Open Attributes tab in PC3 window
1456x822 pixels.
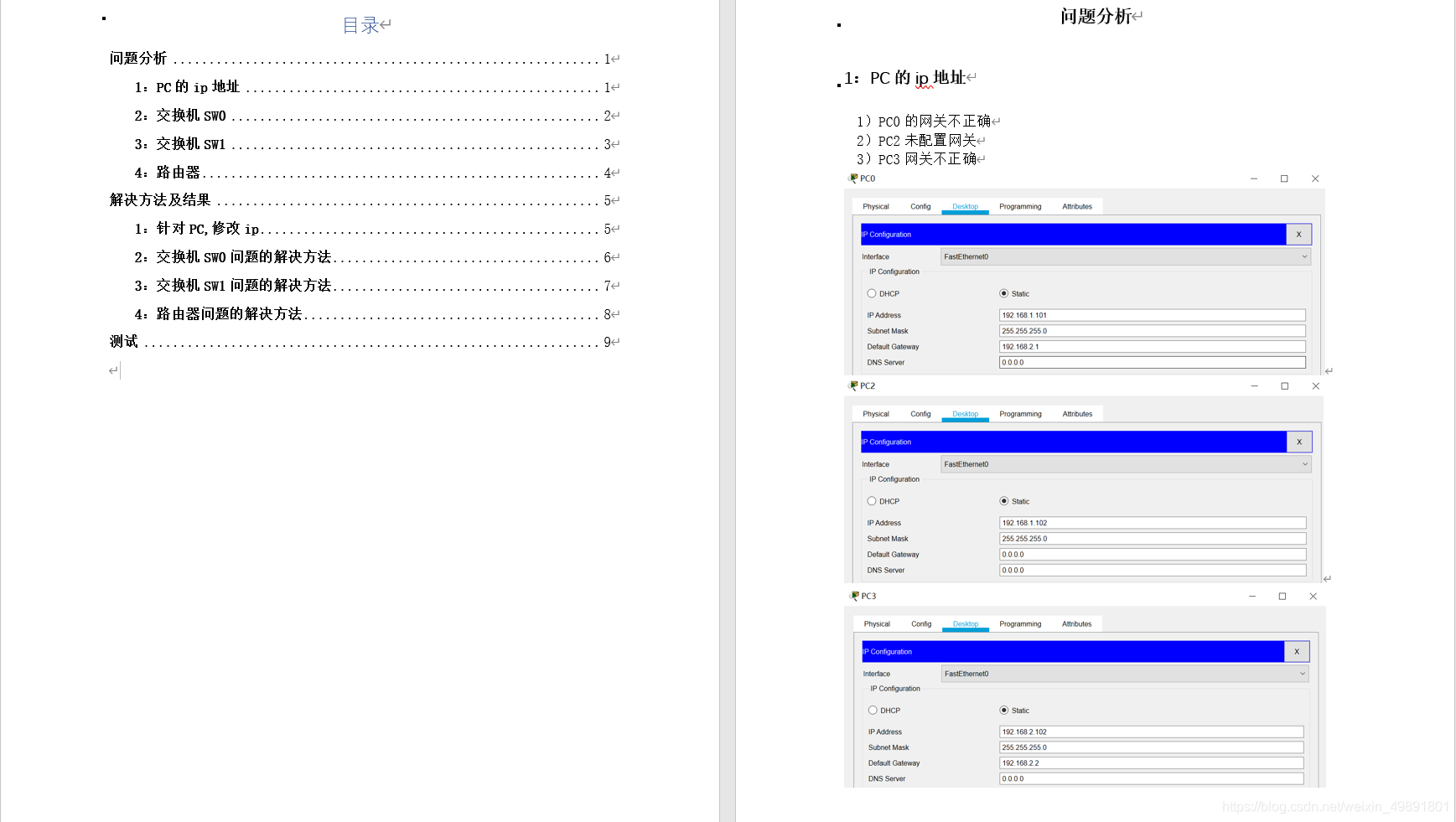point(1077,624)
